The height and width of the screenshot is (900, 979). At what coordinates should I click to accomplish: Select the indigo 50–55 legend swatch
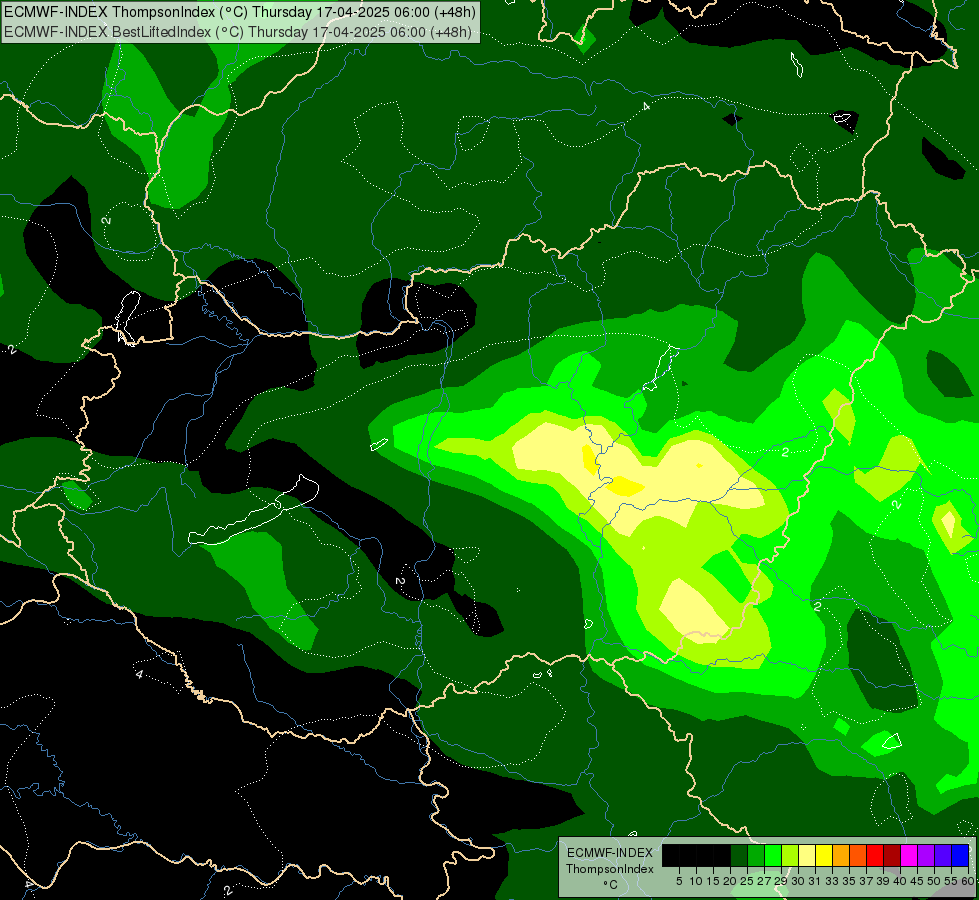coord(943,855)
